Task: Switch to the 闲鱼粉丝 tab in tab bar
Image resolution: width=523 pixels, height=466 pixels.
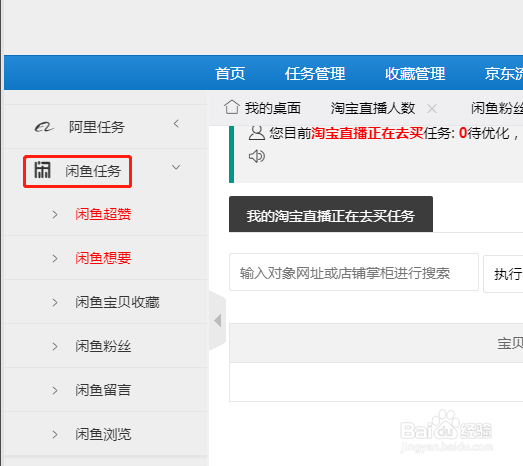Action: coord(497,108)
